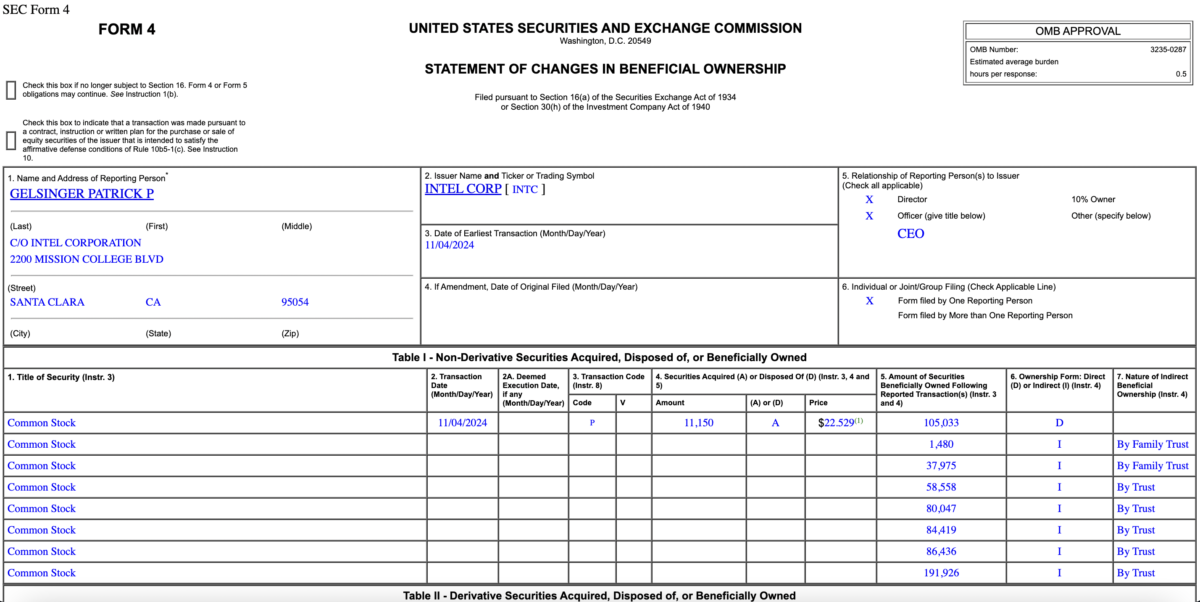Click the CEO title text
This screenshot has width=1200, height=602.
pos(911,234)
